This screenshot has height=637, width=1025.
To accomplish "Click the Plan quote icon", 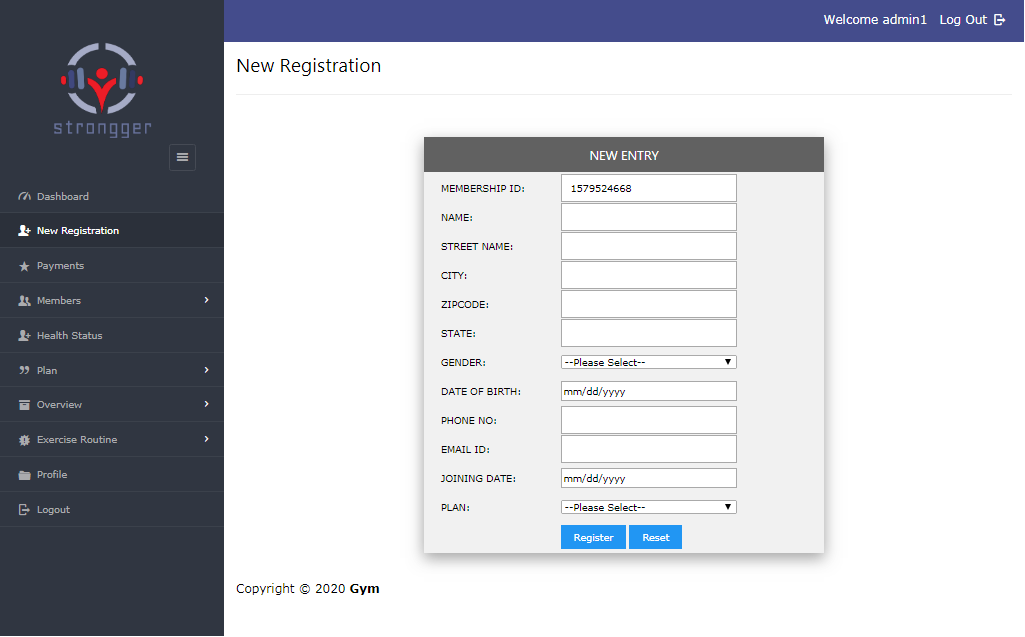I will (x=24, y=370).
